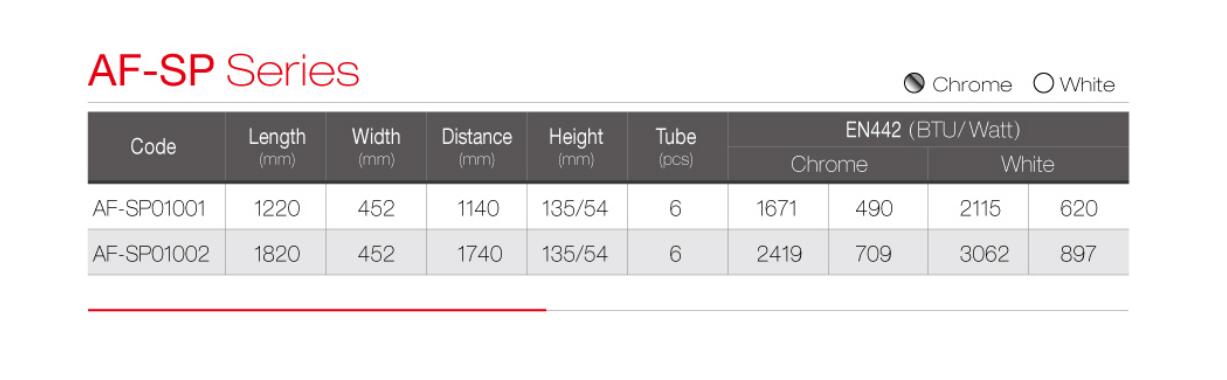Click the Distance (mm) column header
The width and height of the screenshot is (1227, 380).
[477, 147]
